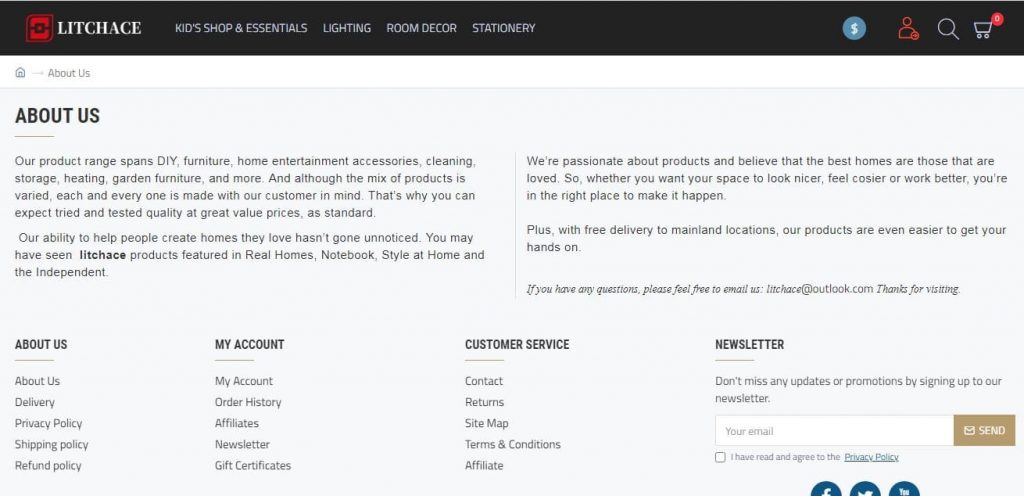This screenshot has width=1024, height=496.
Task: Open the Room Decor menu
Action: 421,28
